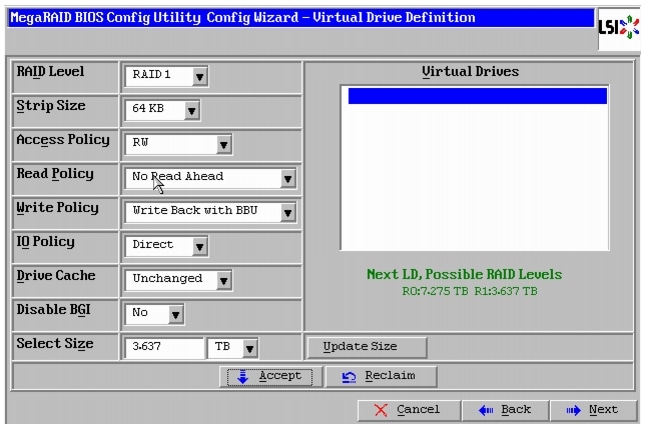Click the red X Cancel icon

pos(381,410)
